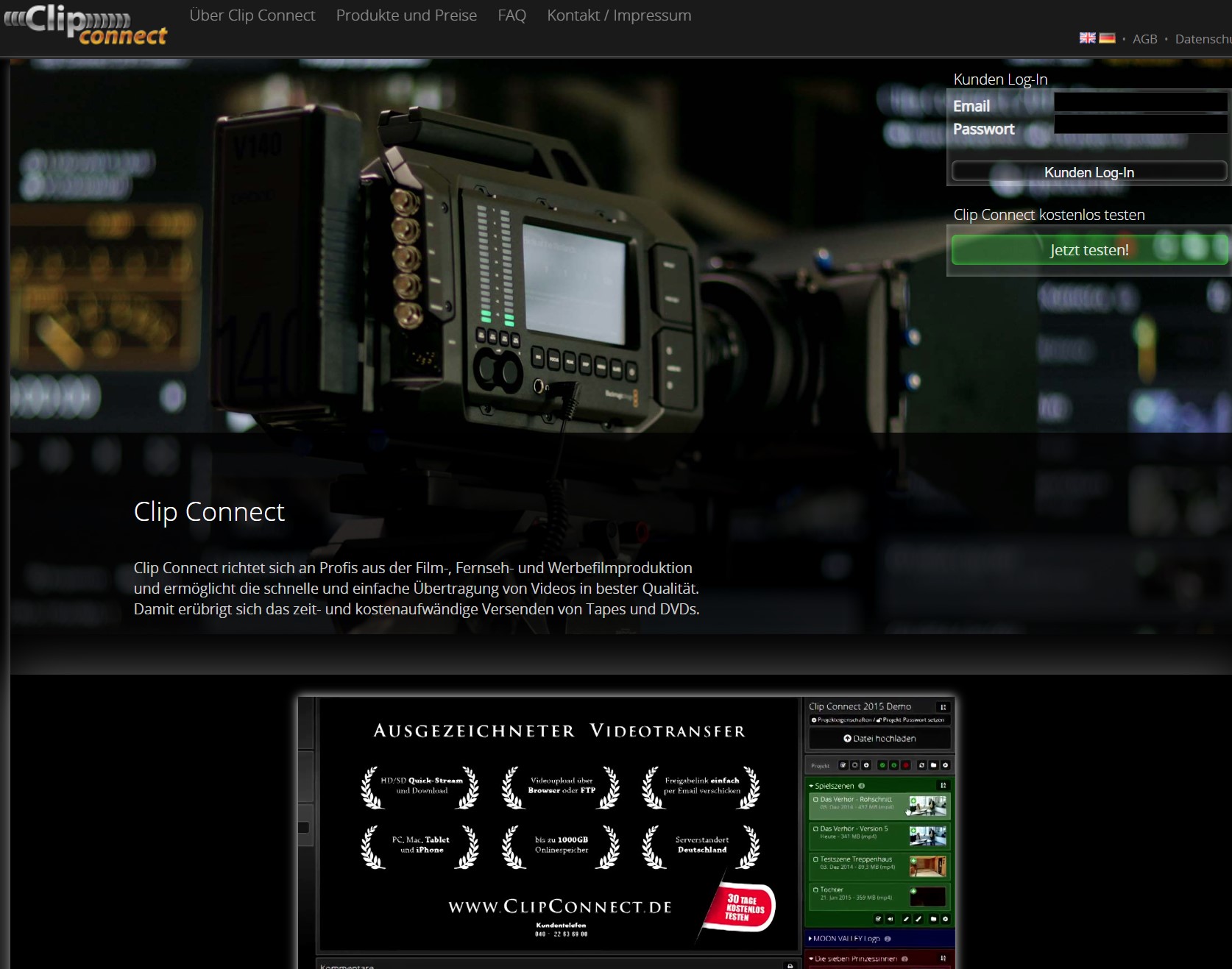Click the Projekteigenschaften link in demo panel

[842, 720]
